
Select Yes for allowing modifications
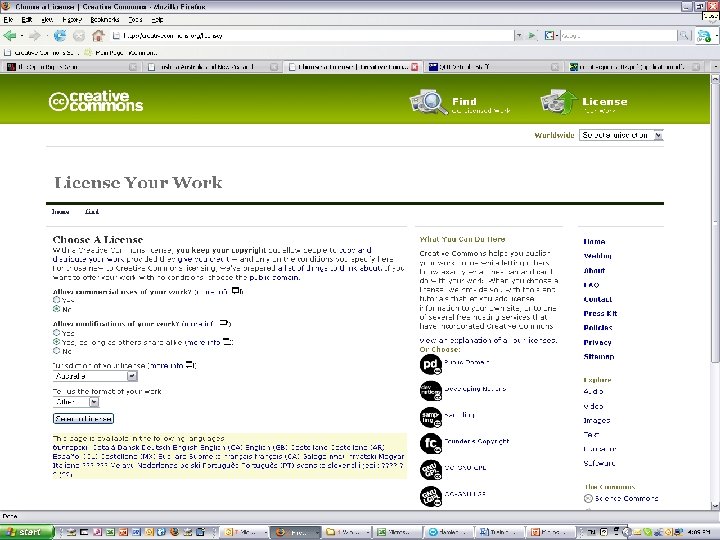coord(56,333)
